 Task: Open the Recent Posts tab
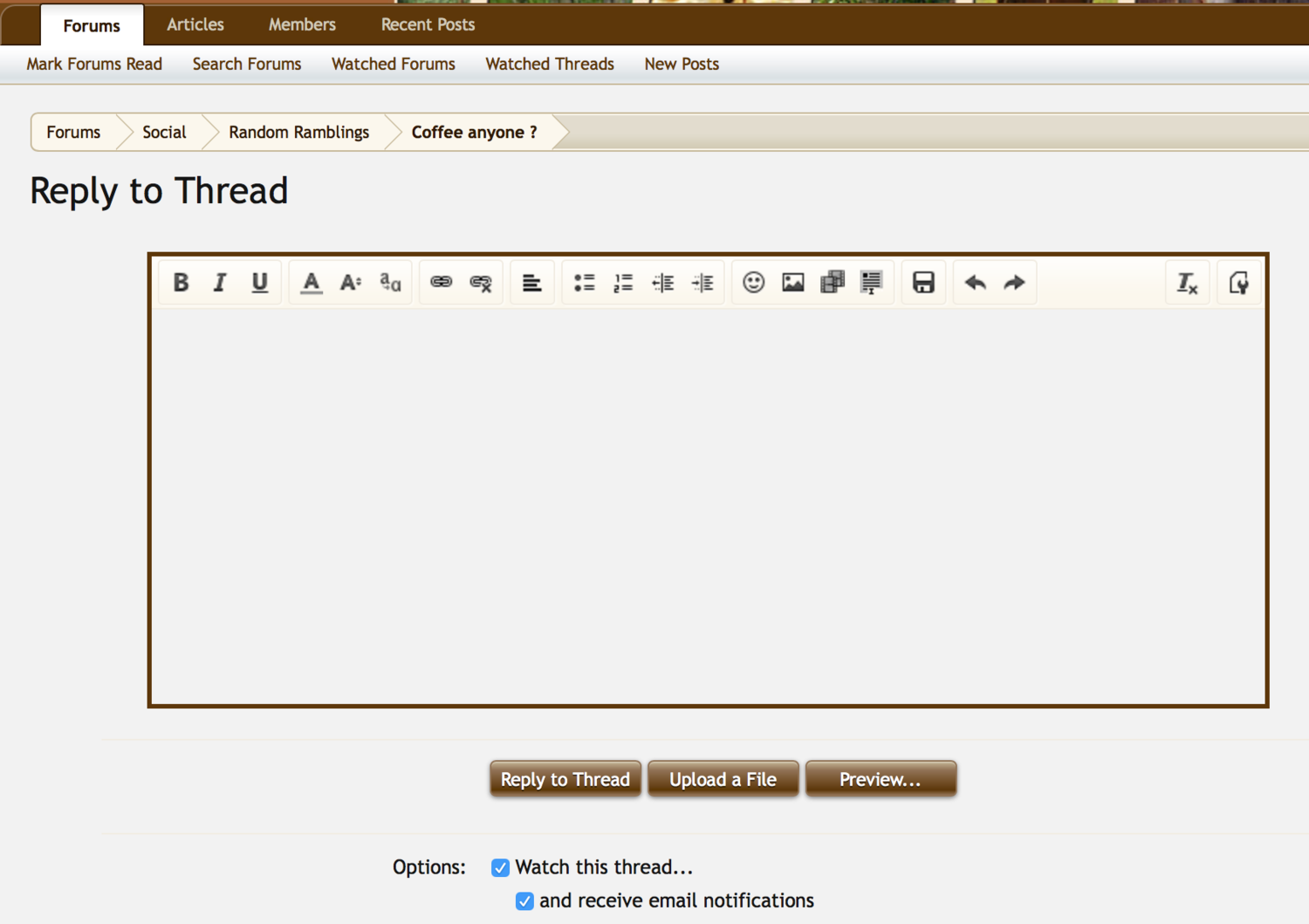point(428,24)
